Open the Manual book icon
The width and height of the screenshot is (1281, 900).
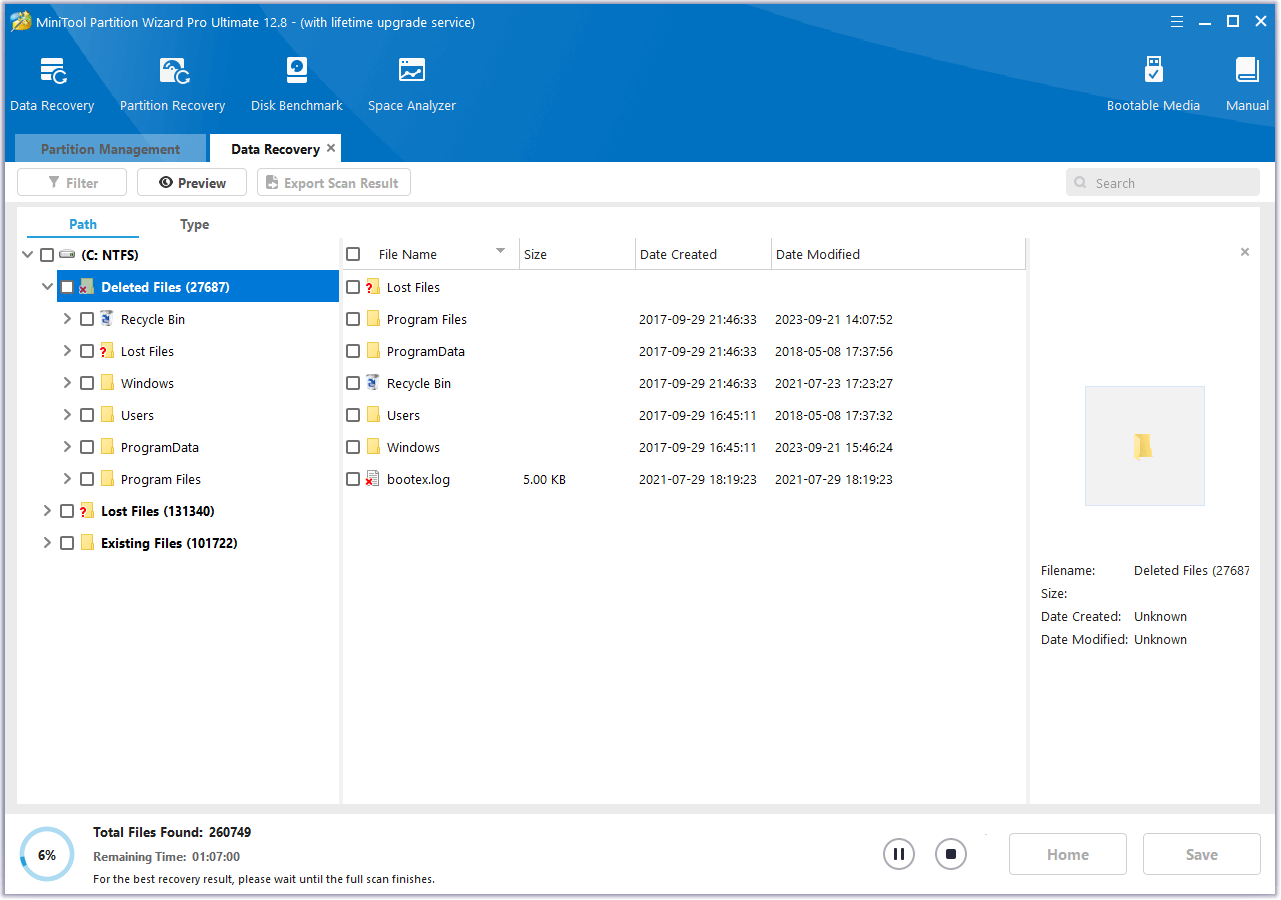coord(1247,72)
